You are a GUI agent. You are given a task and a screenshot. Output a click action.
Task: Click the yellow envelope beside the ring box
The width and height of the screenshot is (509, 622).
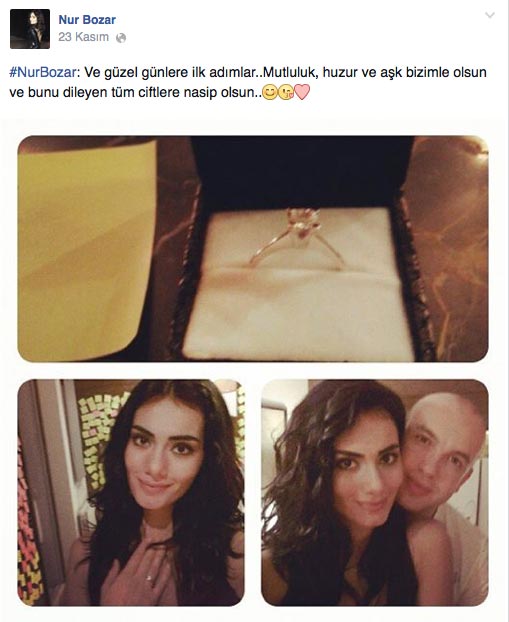click(x=86, y=250)
